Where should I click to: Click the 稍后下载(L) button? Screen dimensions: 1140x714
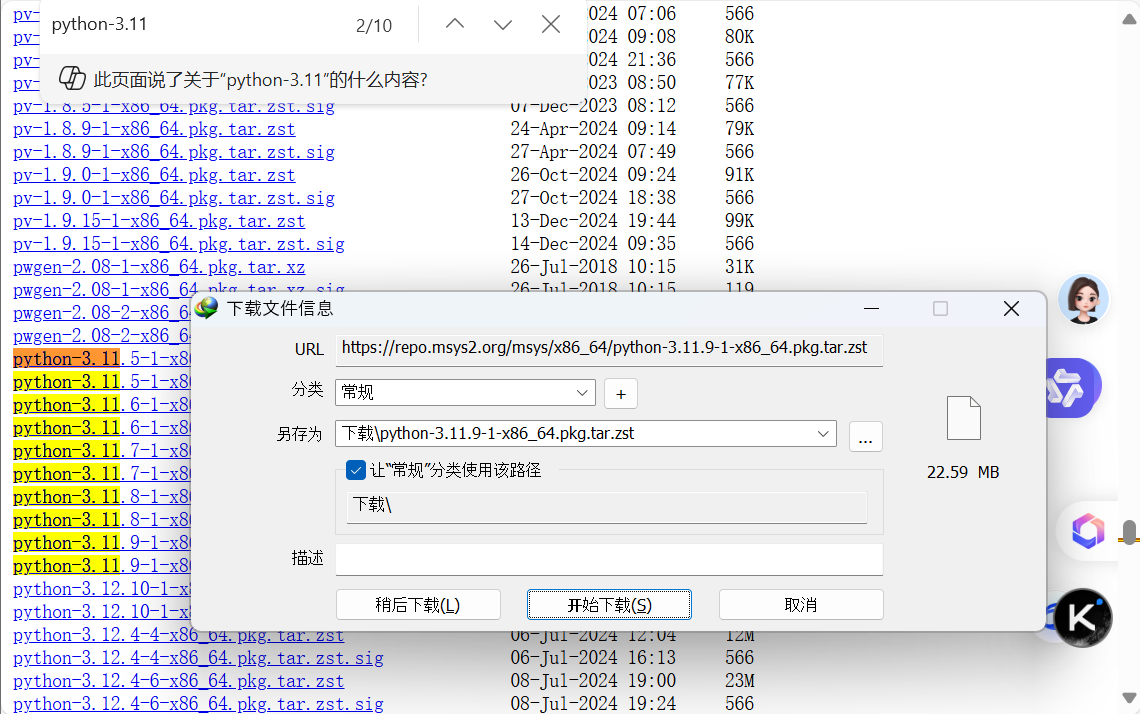418,605
